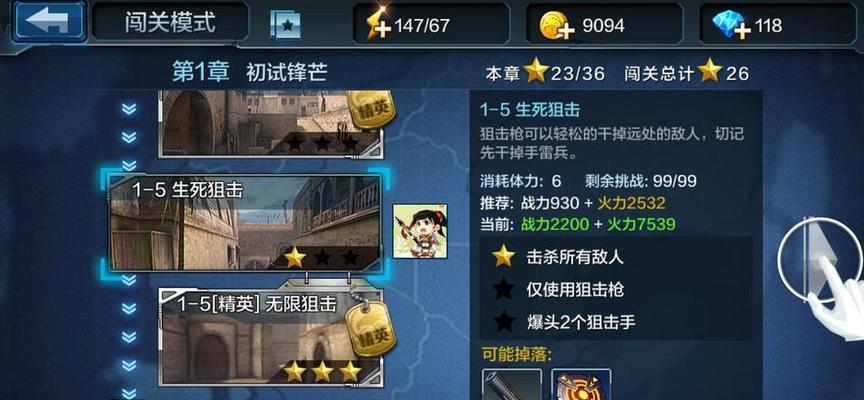Open the partially visible elite stage at the top
Image resolution: width=864 pixels, height=400 pixels.
(270, 124)
